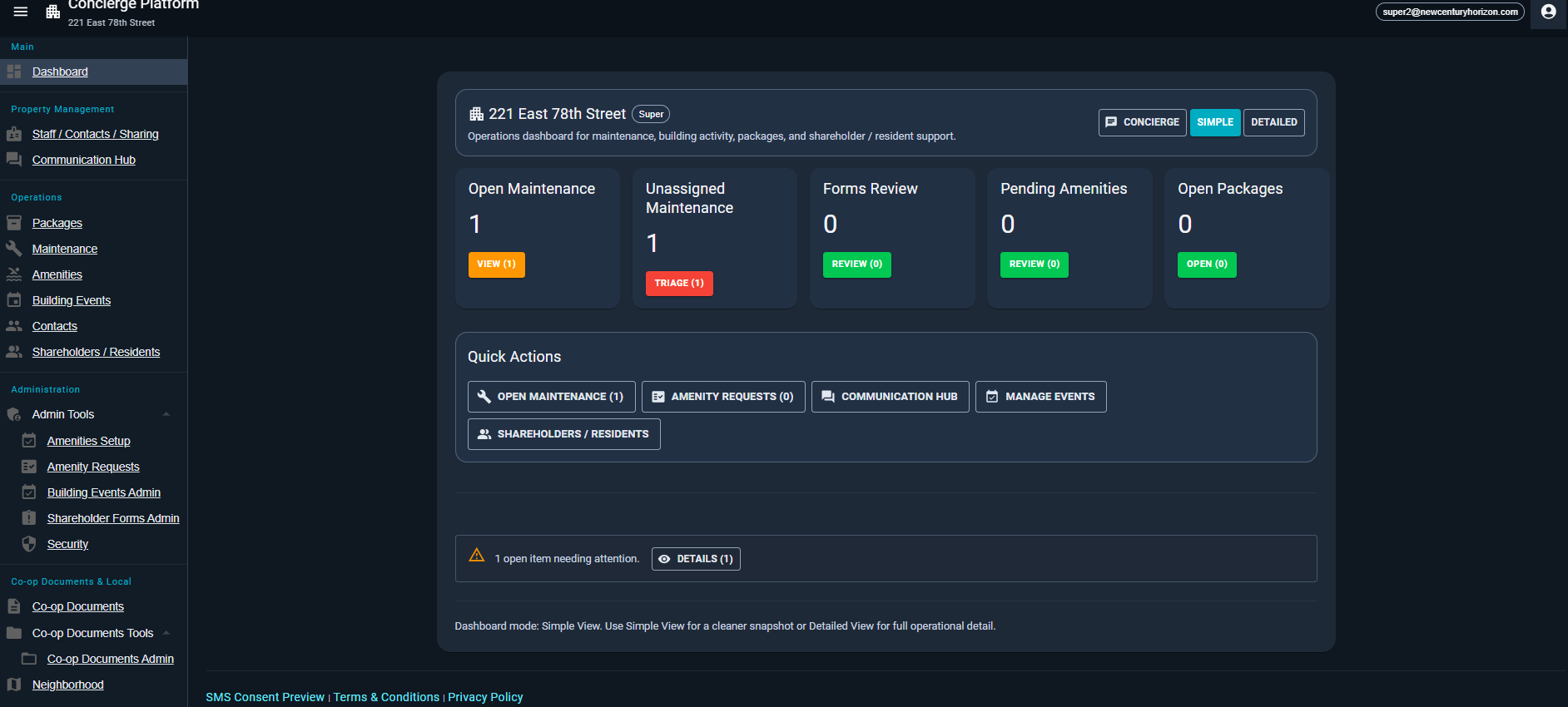Viewport: 1568px width, 707px height.
Task: Click the super2@newcenturyhorizon.com email chip
Action: tap(1450, 12)
